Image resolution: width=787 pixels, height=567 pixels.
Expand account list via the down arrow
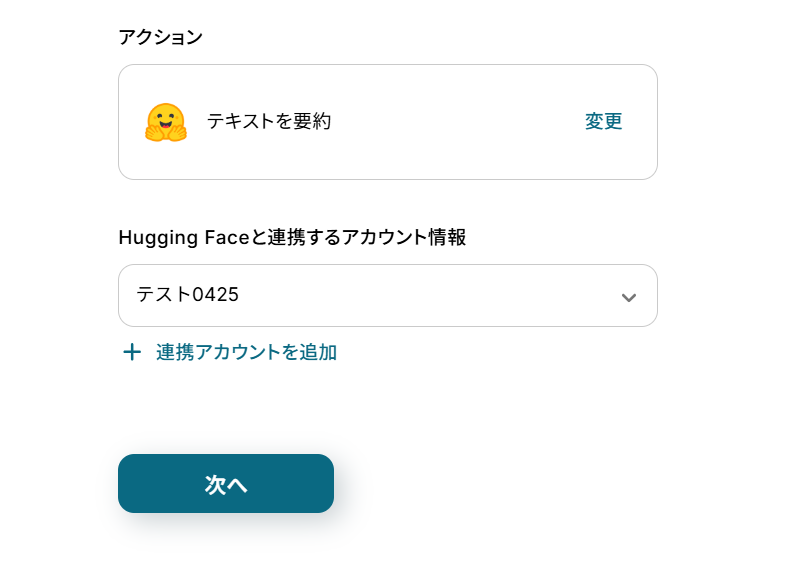(x=629, y=297)
